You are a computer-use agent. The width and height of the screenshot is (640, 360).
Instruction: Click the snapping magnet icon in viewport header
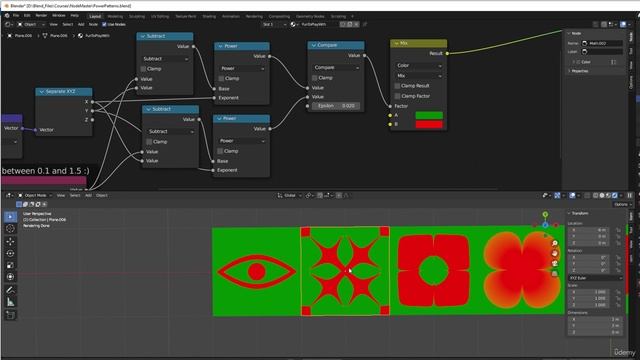pos(320,196)
